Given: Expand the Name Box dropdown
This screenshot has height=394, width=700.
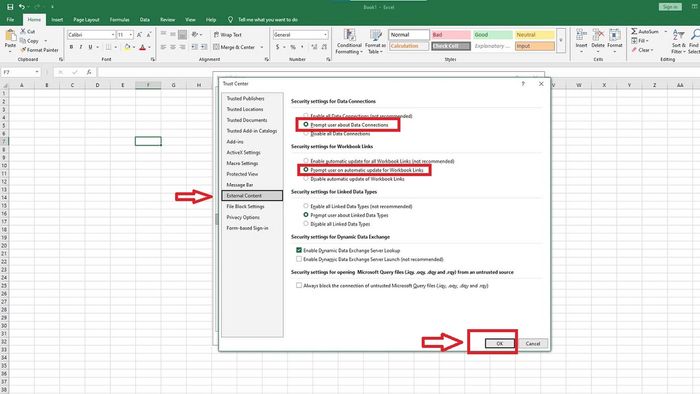Looking at the screenshot, I should click(37, 72).
